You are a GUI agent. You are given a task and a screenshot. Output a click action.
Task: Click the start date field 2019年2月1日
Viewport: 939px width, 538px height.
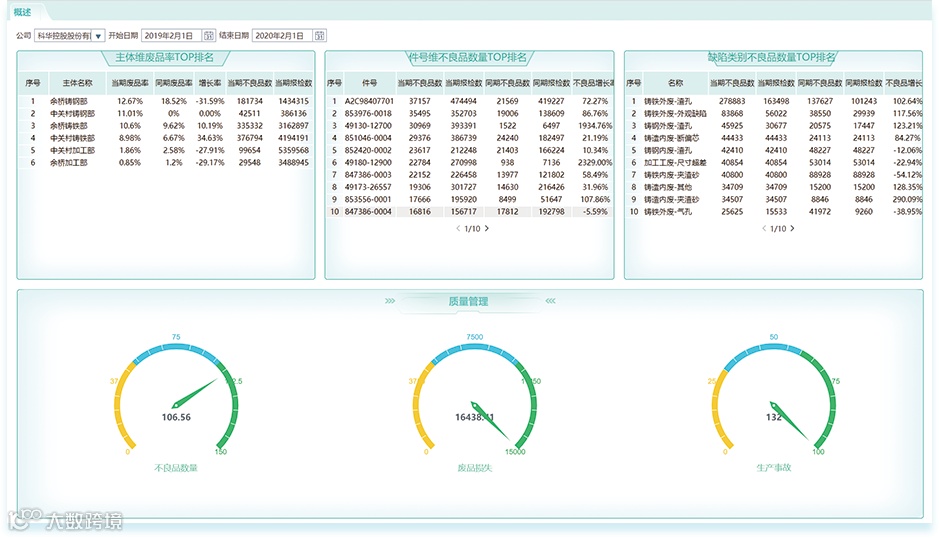172,36
